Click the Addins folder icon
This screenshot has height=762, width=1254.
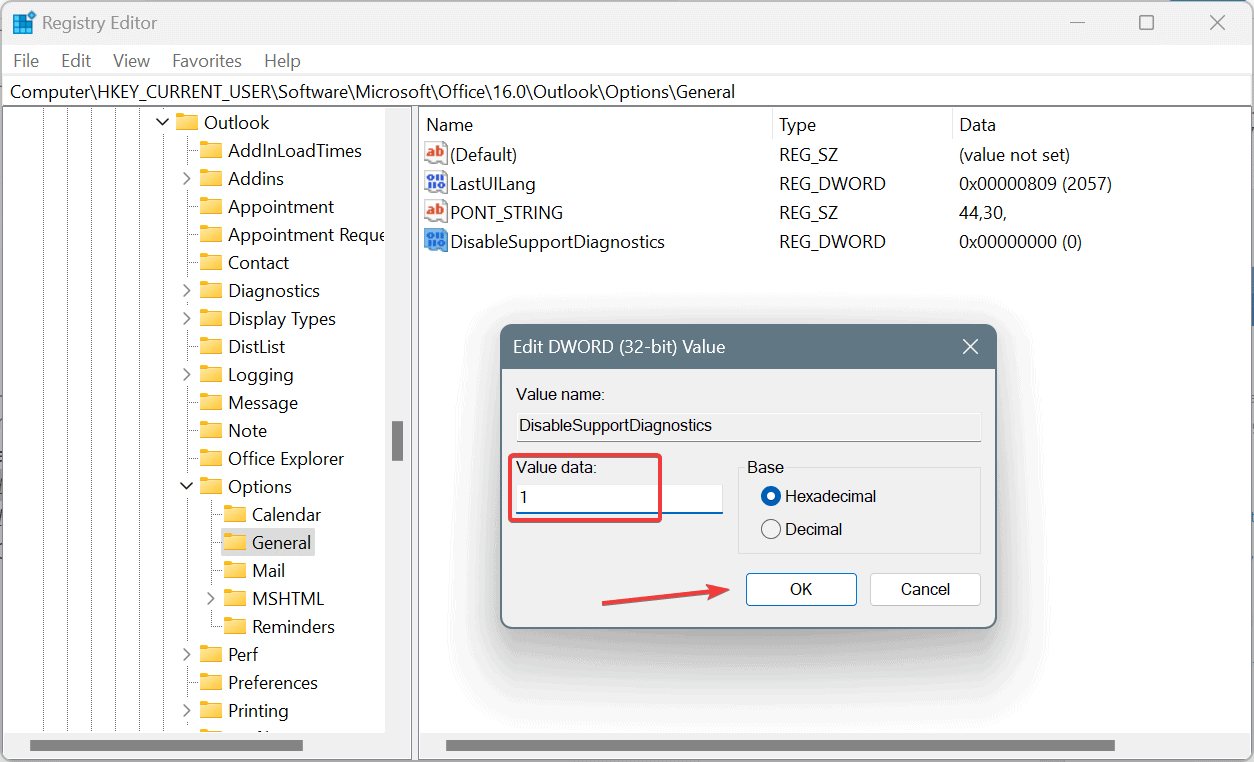[211, 178]
